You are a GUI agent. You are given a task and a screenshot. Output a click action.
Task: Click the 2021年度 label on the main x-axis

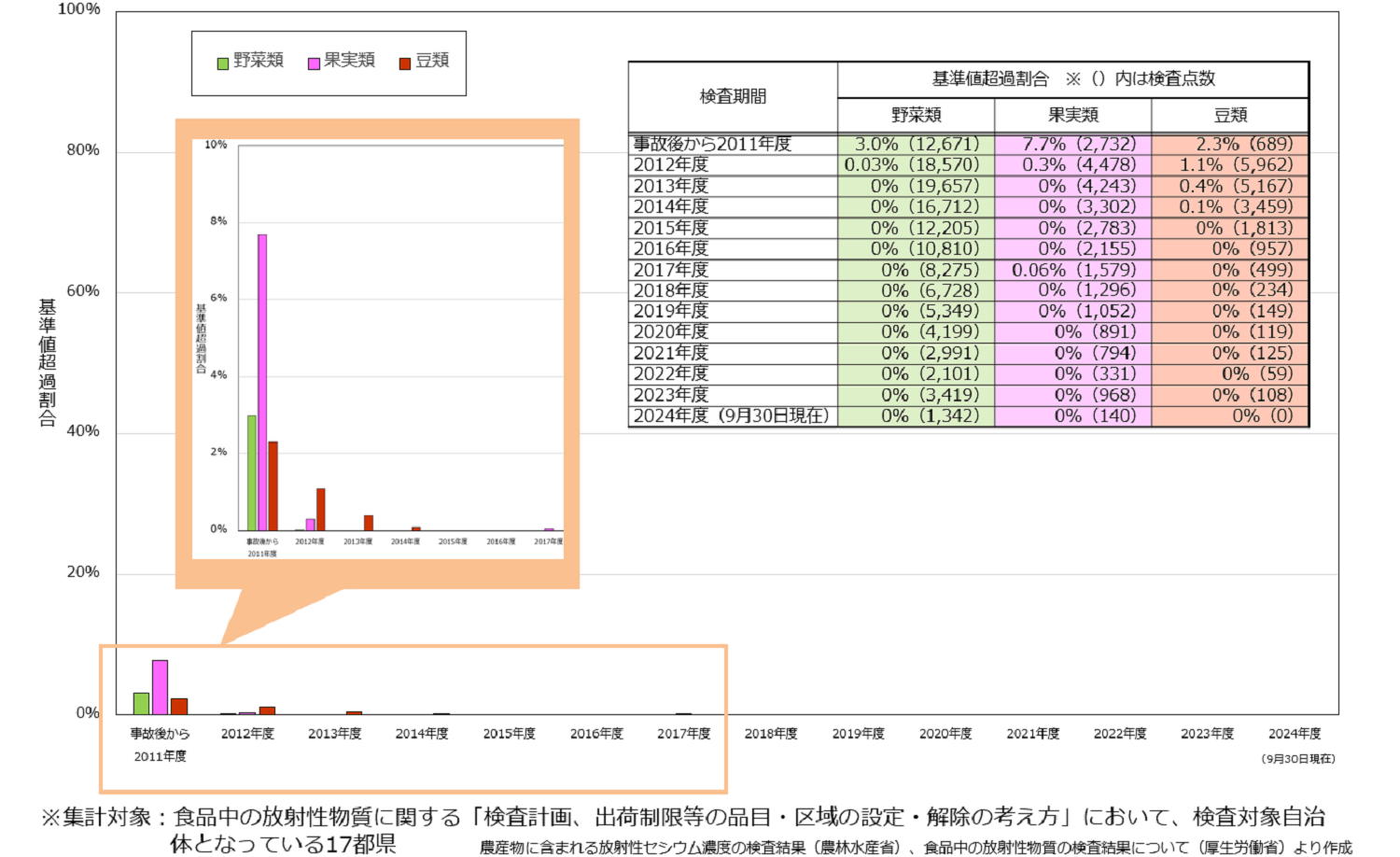pyautogui.click(x=1032, y=734)
